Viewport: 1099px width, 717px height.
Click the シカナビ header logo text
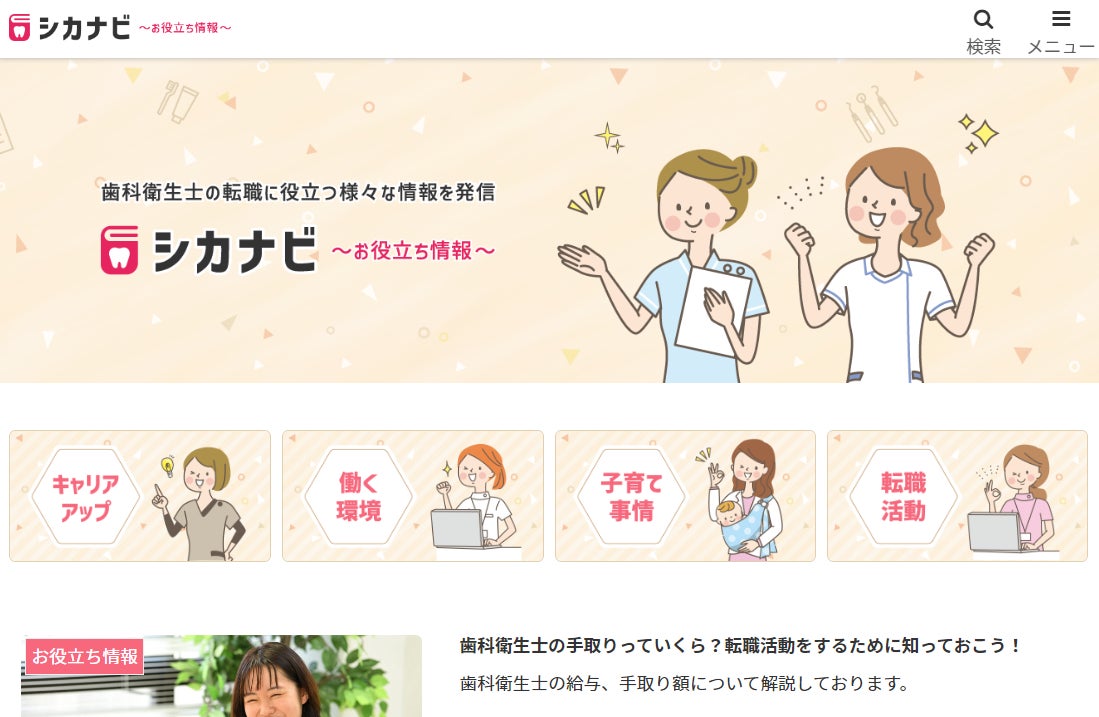[x=84, y=28]
